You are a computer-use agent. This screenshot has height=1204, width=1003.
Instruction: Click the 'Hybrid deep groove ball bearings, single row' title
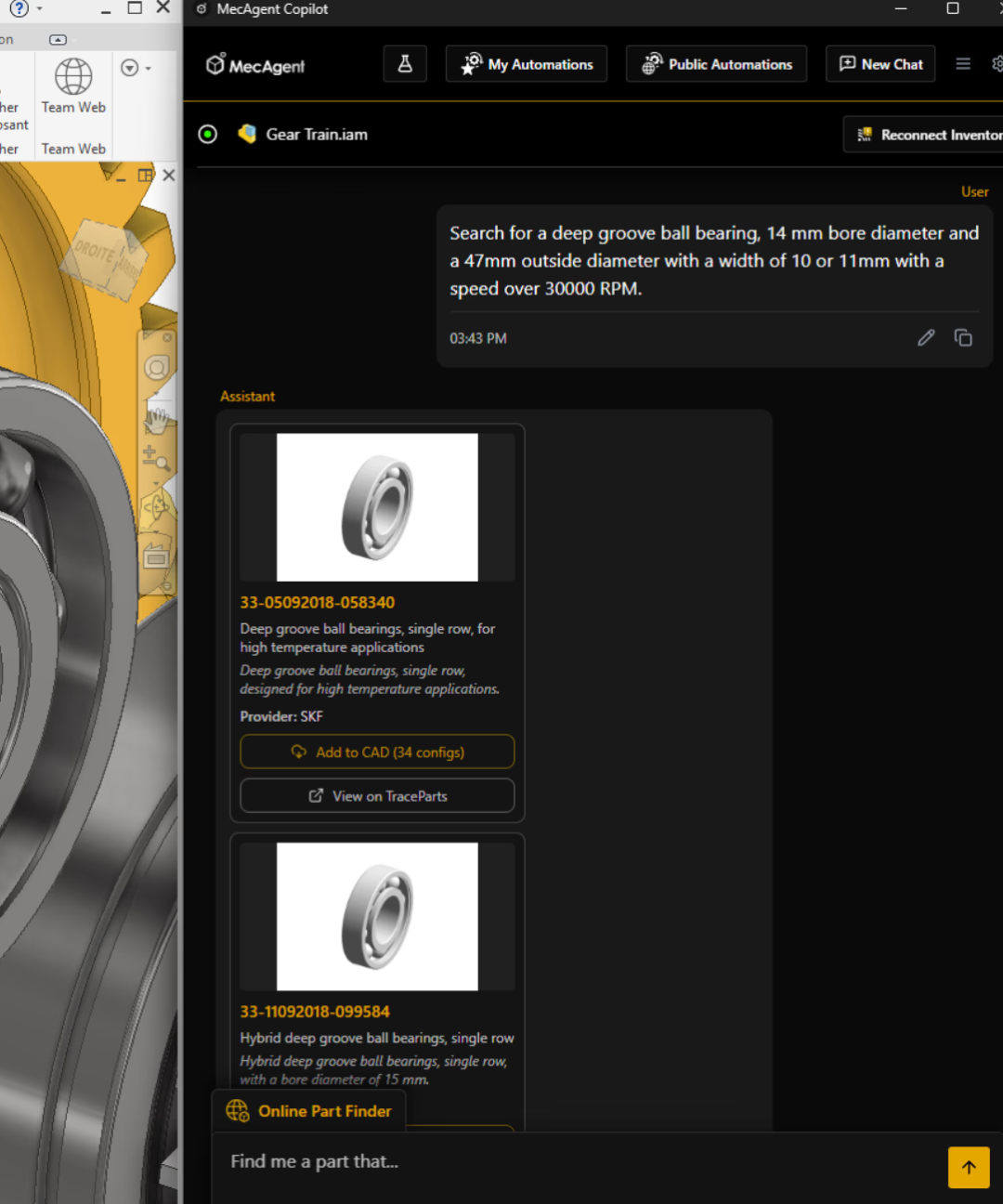click(x=377, y=1039)
